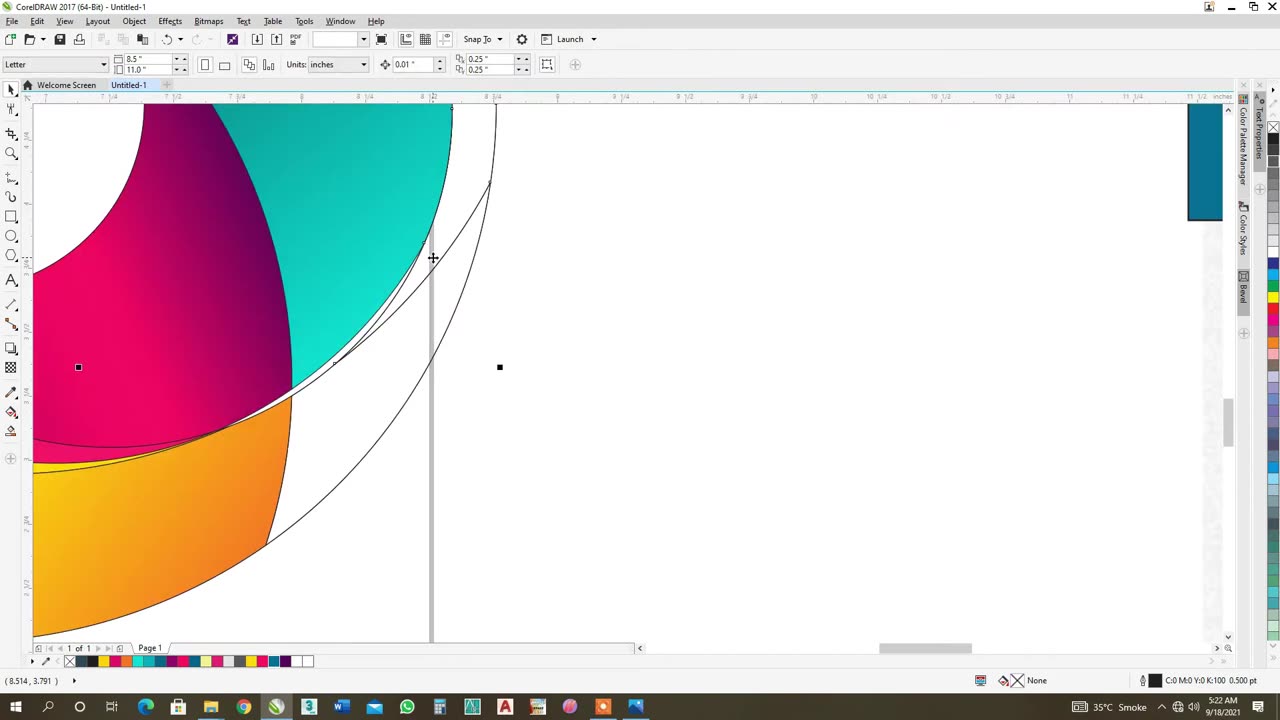This screenshot has height=720, width=1280.
Task: Select the Smart Fill tool
Action: (11, 431)
